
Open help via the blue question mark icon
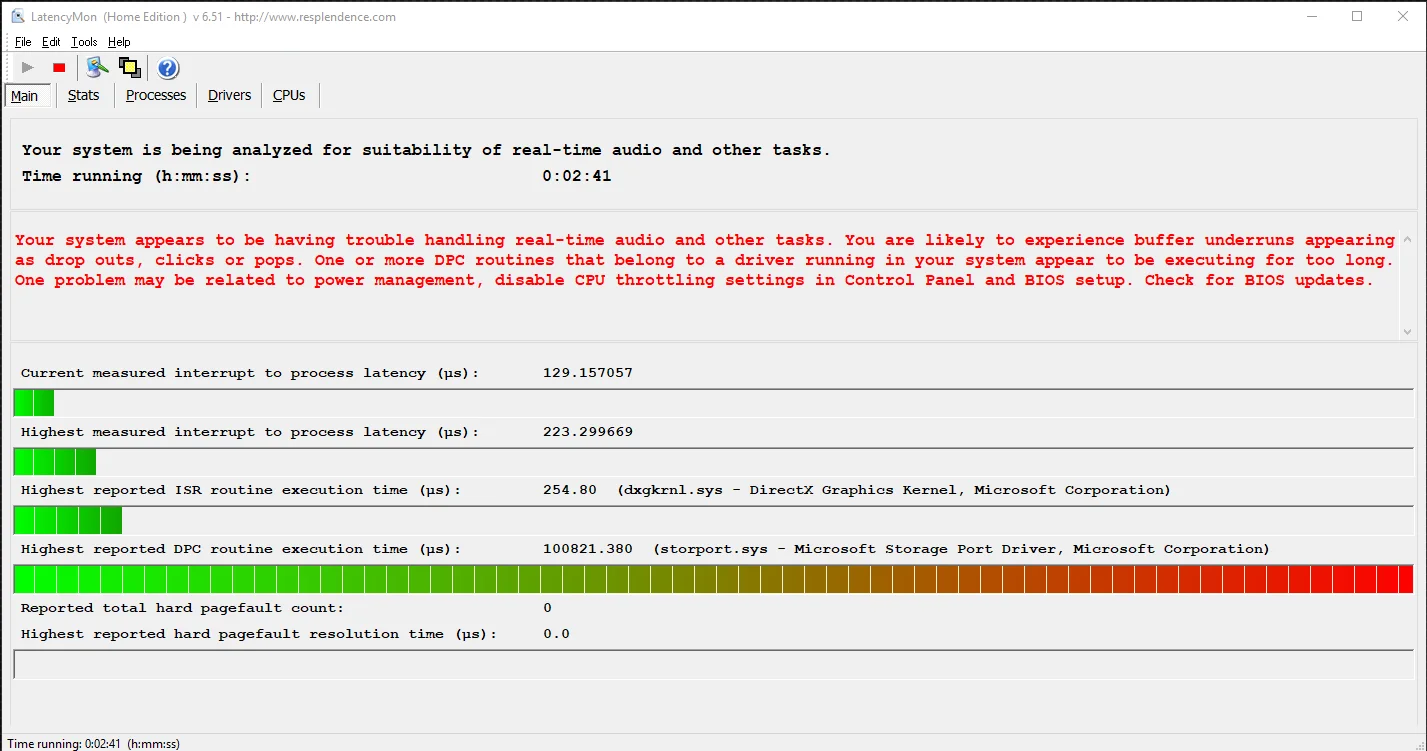click(168, 68)
